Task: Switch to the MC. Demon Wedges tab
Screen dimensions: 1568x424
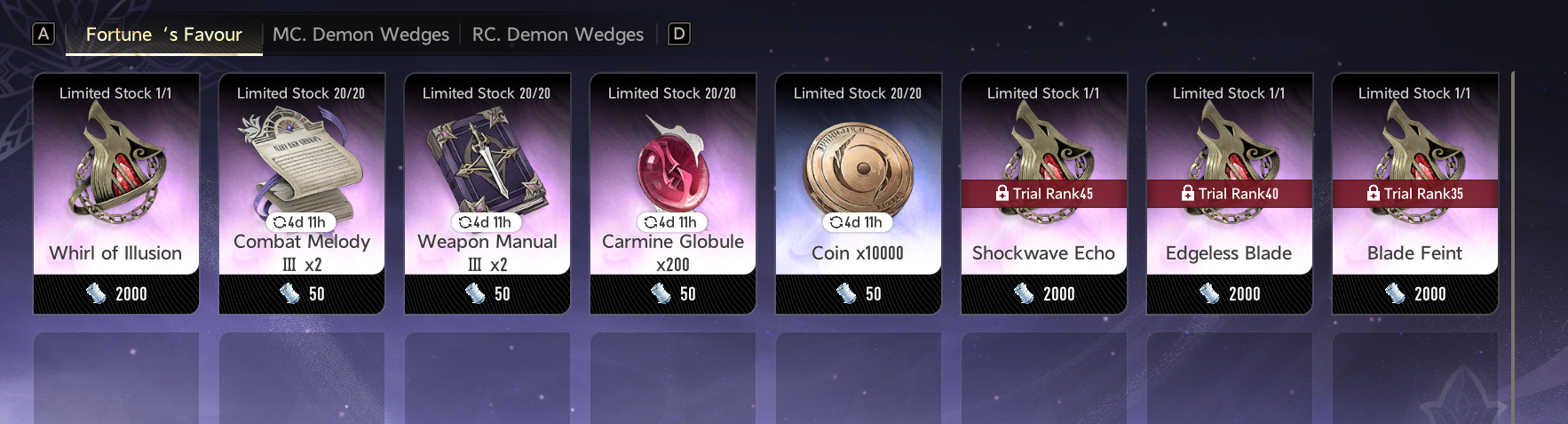Action: point(360,35)
